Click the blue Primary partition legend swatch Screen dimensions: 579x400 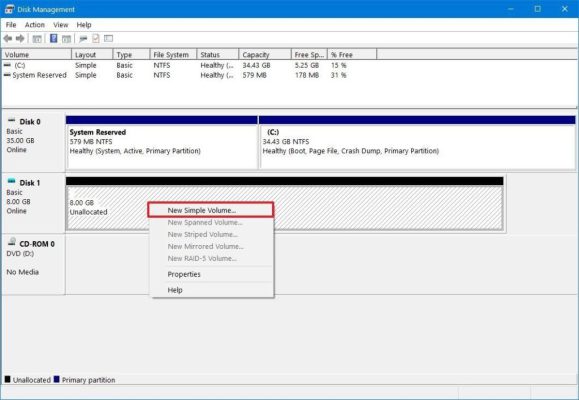tap(56, 379)
